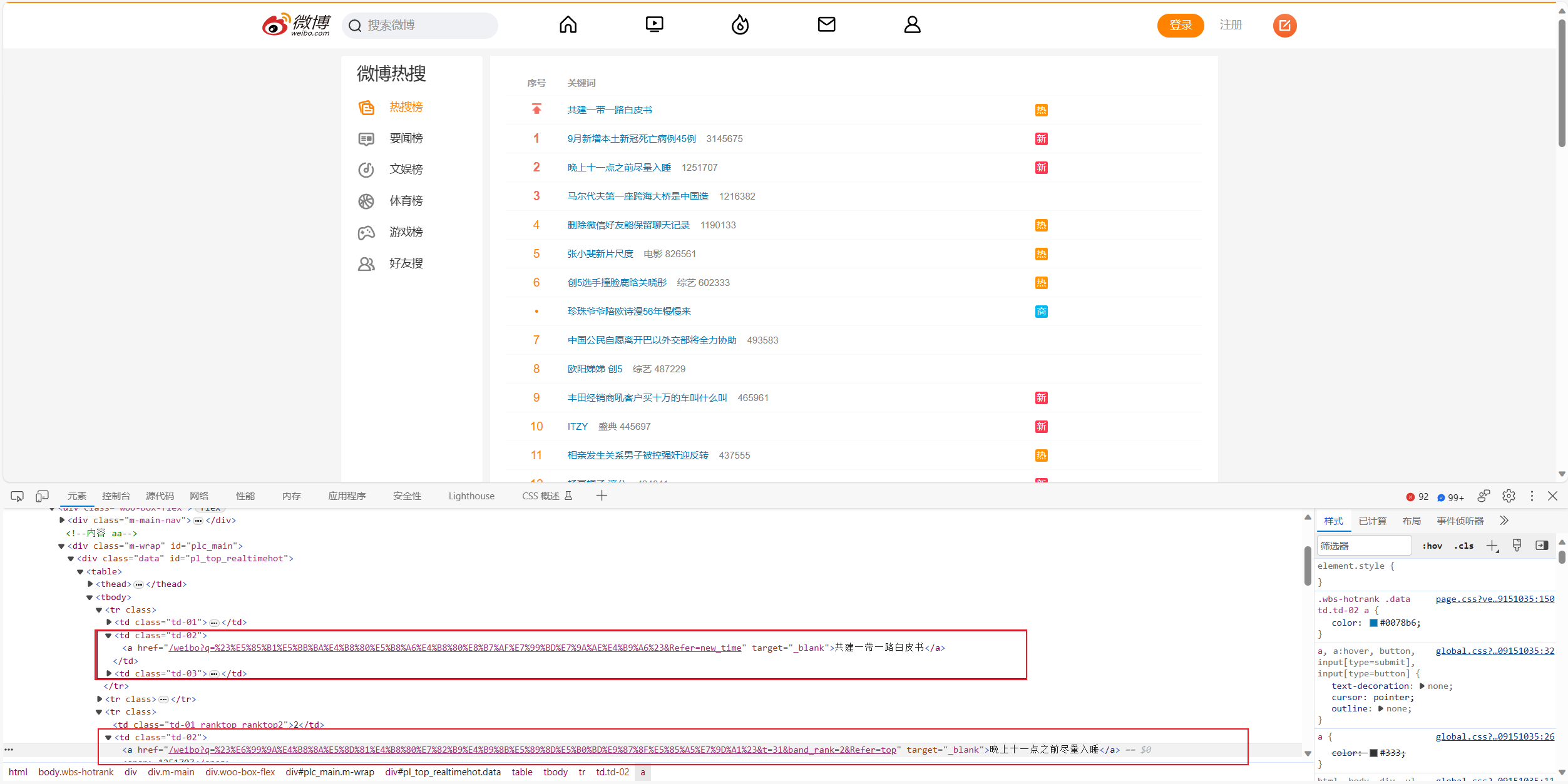
Task: Collapse the div m-wrap plc_main node
Action: [61, 546]
